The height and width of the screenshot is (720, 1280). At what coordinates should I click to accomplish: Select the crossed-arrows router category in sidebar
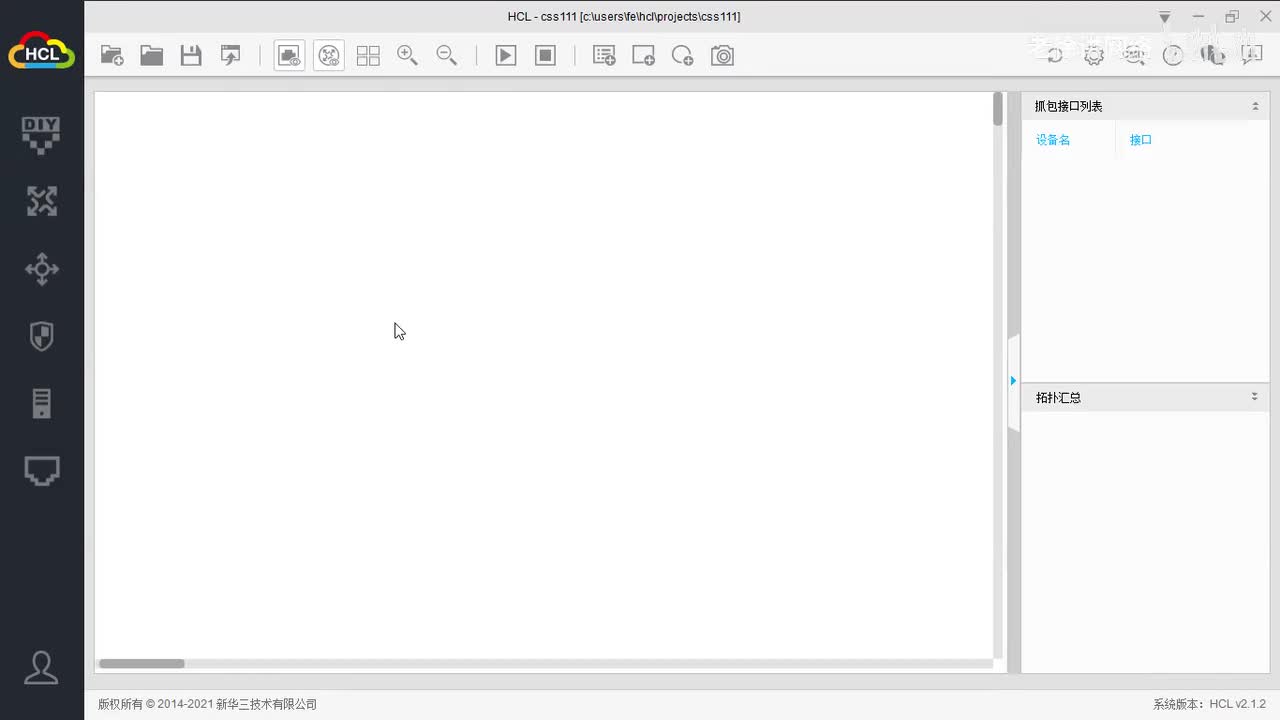(41, 201)
